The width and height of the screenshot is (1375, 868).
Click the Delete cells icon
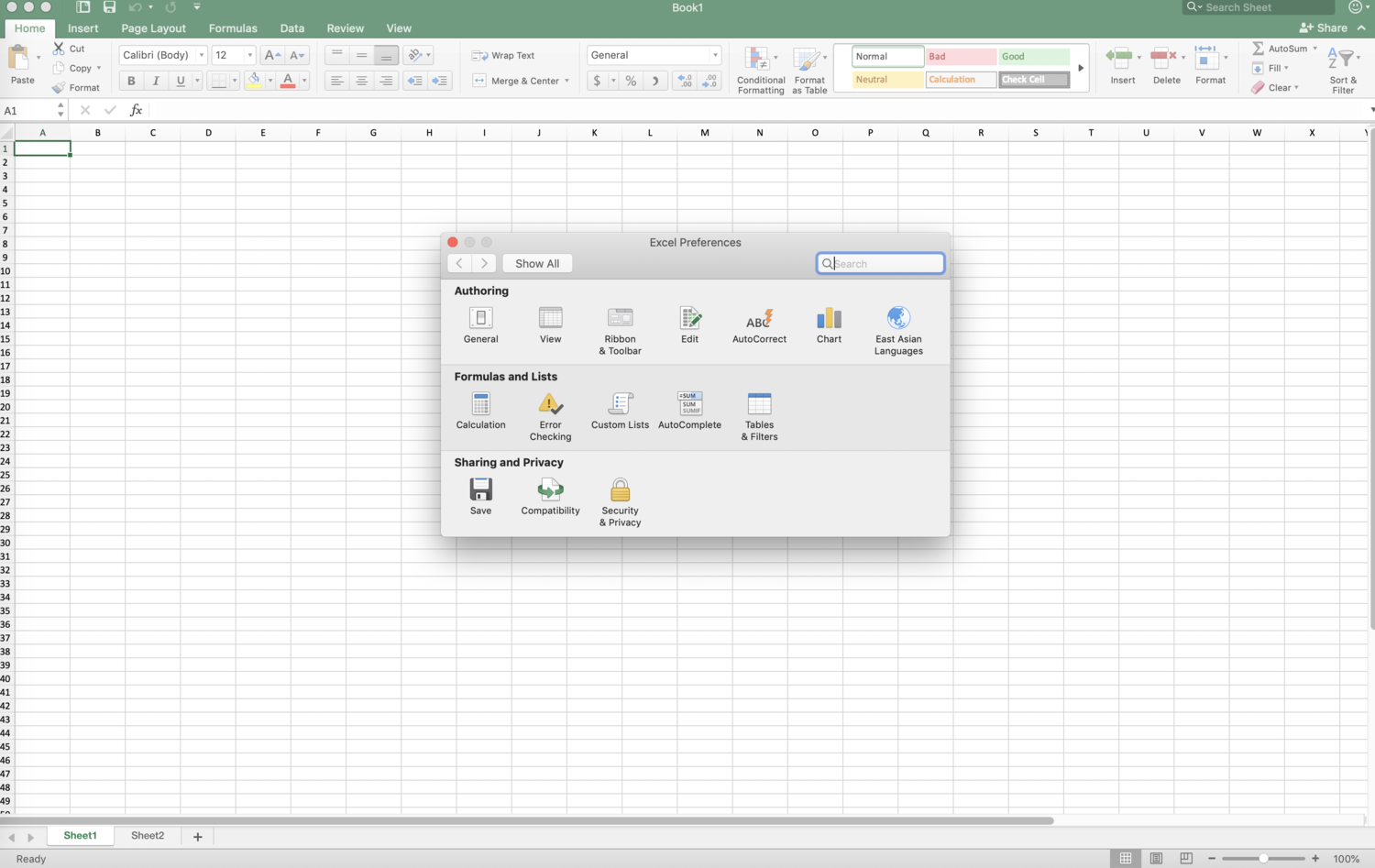click(1163, 59)
